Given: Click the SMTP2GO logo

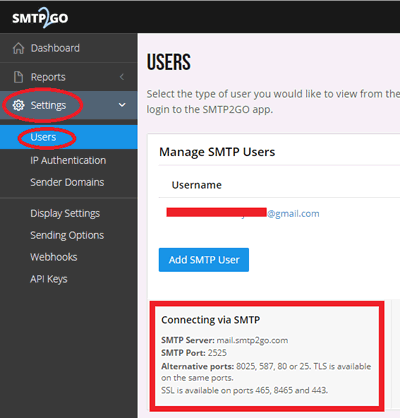Looking at the screenshot, I should [40, 18].
